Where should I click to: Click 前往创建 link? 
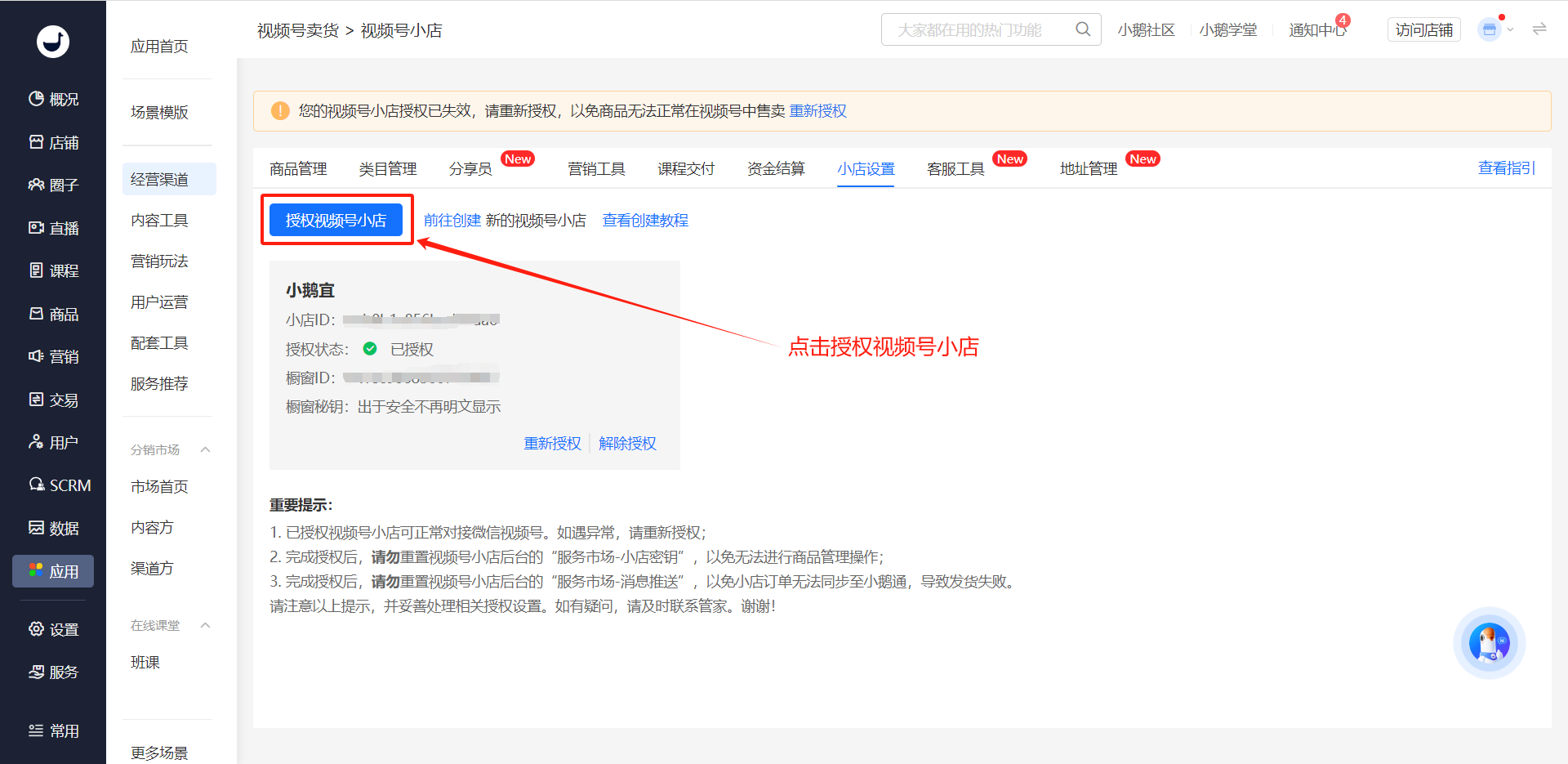[452, 220]
